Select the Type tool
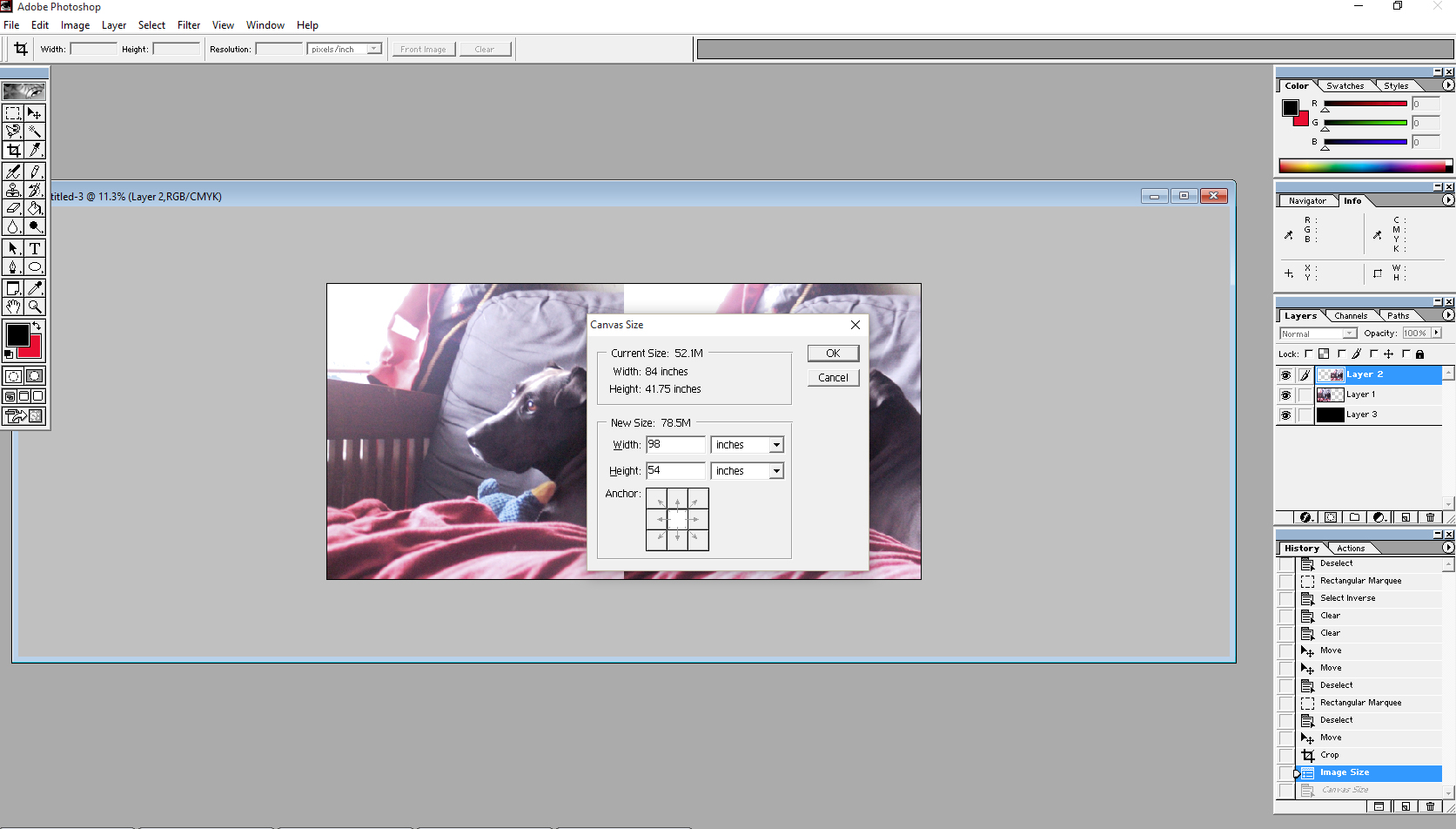The image size is (1456, 829). [x=35, y=248]
